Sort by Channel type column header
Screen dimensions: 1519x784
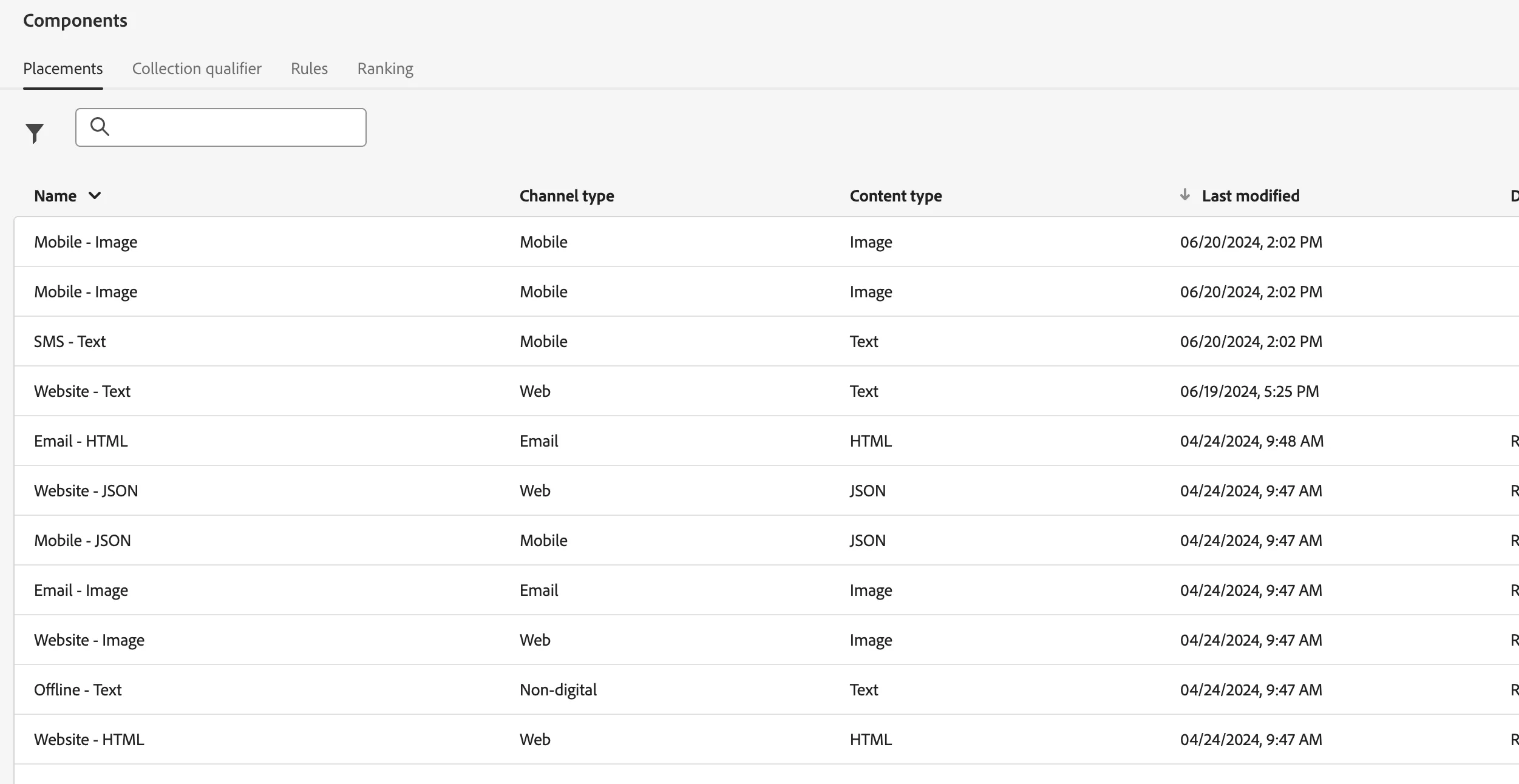pos(566,195)
